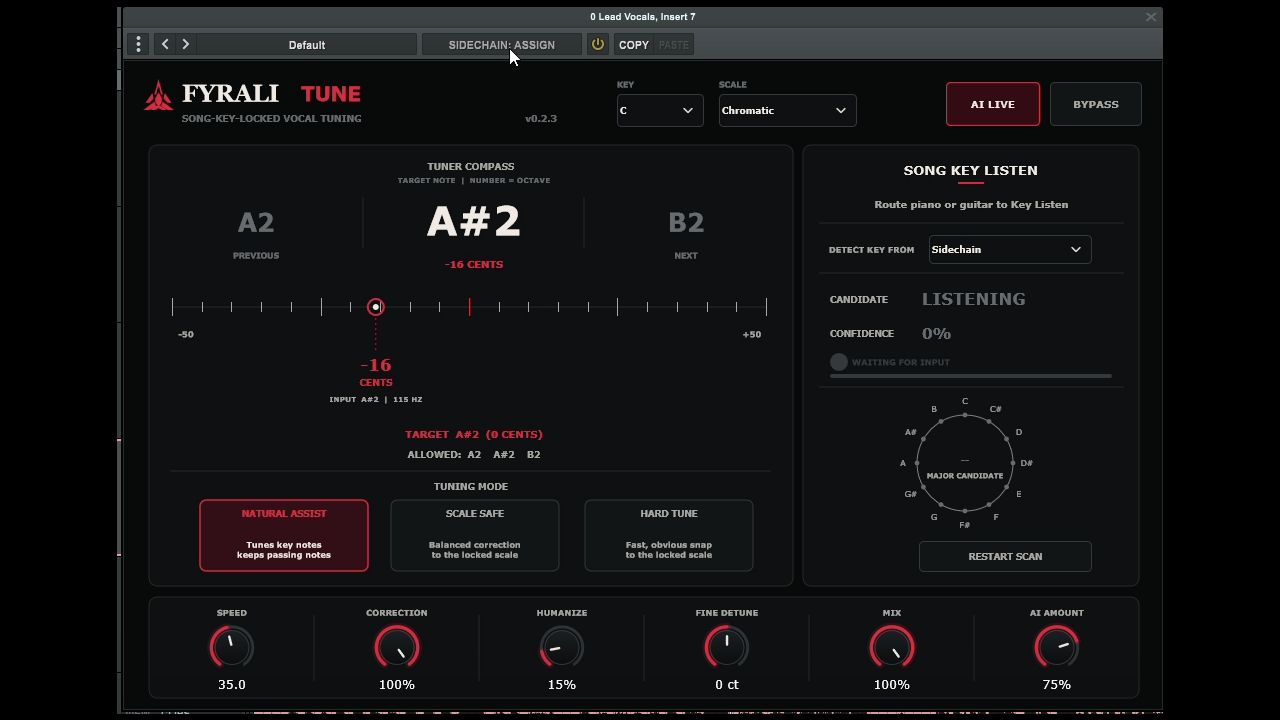Click the E note on key wheel

tap(1019, 494)
